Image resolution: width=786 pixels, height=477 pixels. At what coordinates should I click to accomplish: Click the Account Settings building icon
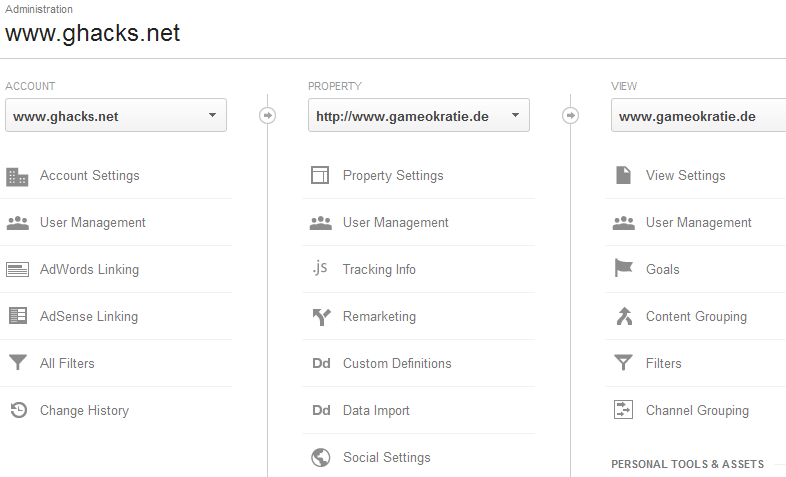pyautogui.click(x=17, y=176)
